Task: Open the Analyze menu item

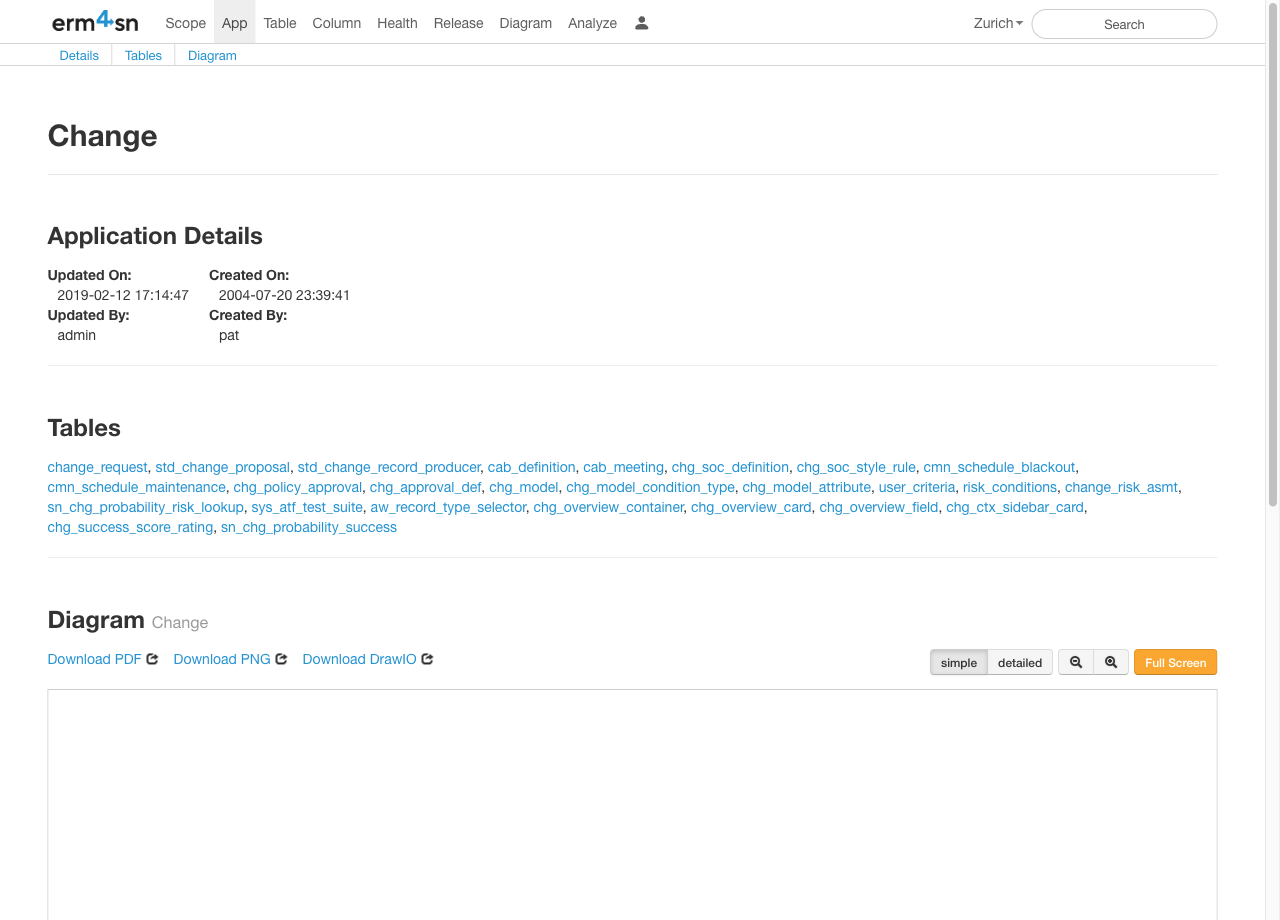Action: click(x=592, y=23)
